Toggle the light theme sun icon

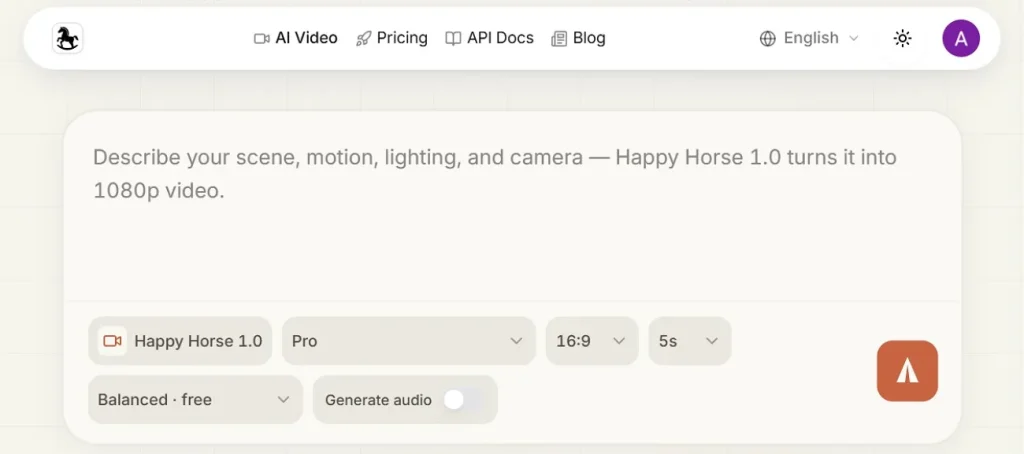tap(902, 39)
